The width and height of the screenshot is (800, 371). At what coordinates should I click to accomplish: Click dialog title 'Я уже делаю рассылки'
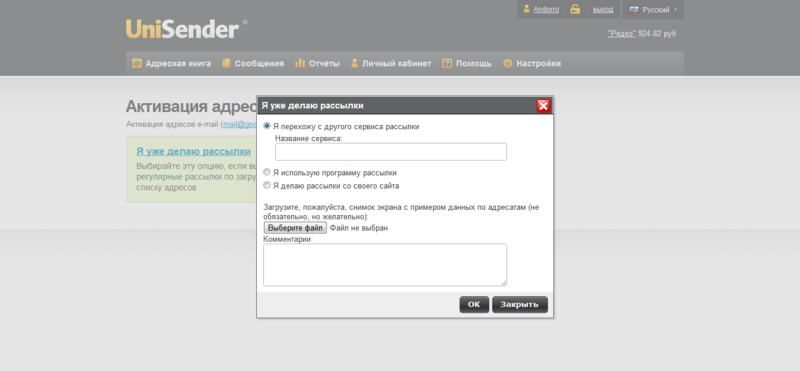(x=312, y=106)
